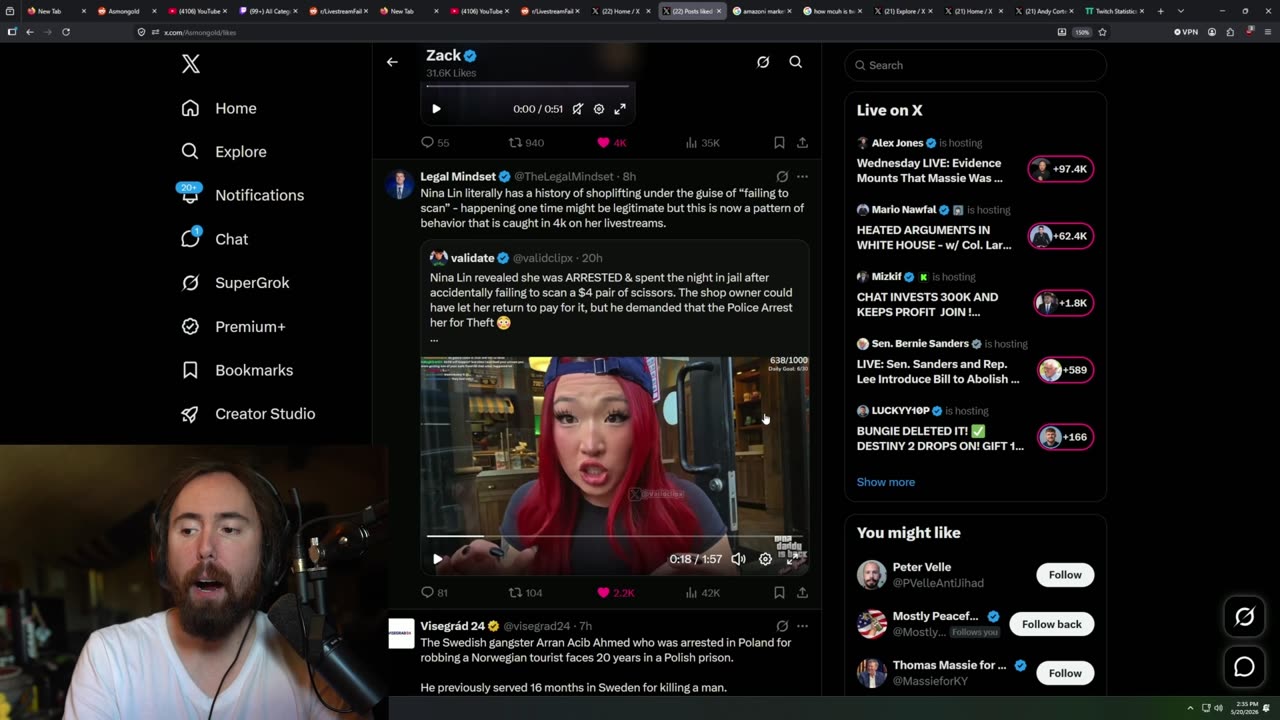Image resolution: width=1280 pixels, height=720 pixels.
Task: Bookmark the Legal Mindset post
Action: point(779,593)
